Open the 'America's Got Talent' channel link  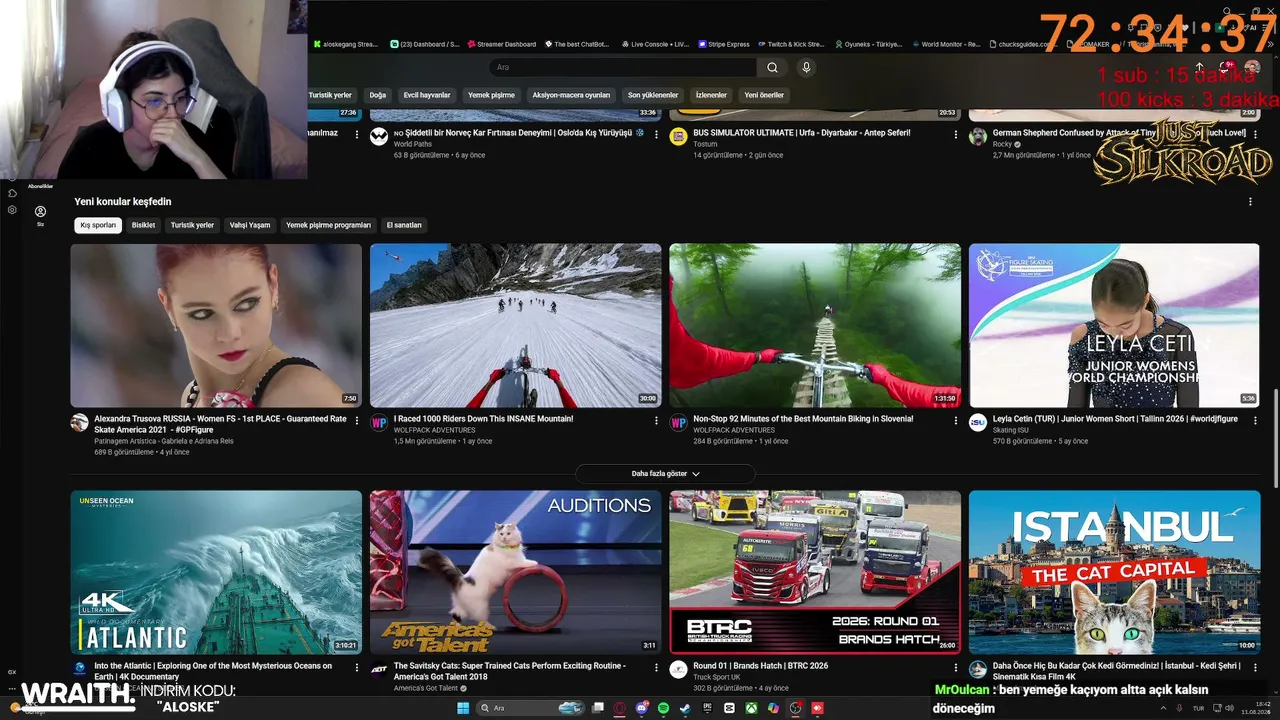[426, 688]
